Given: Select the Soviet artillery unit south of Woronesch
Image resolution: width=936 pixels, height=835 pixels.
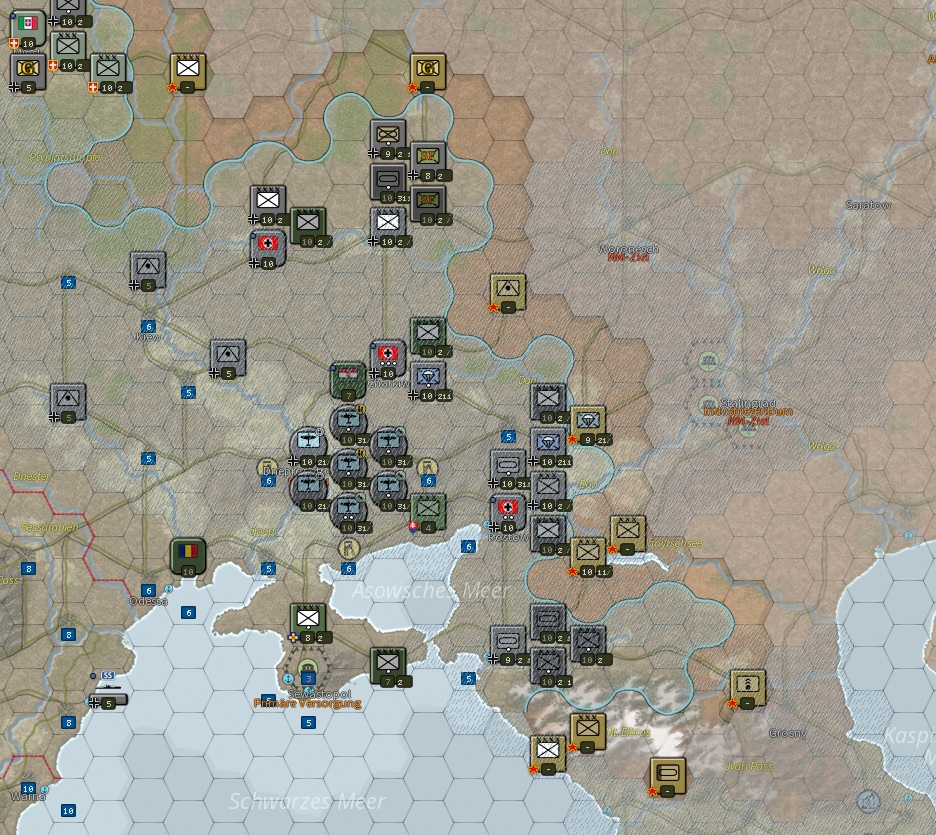Looking at the screenshot, I should click(508, 292).
